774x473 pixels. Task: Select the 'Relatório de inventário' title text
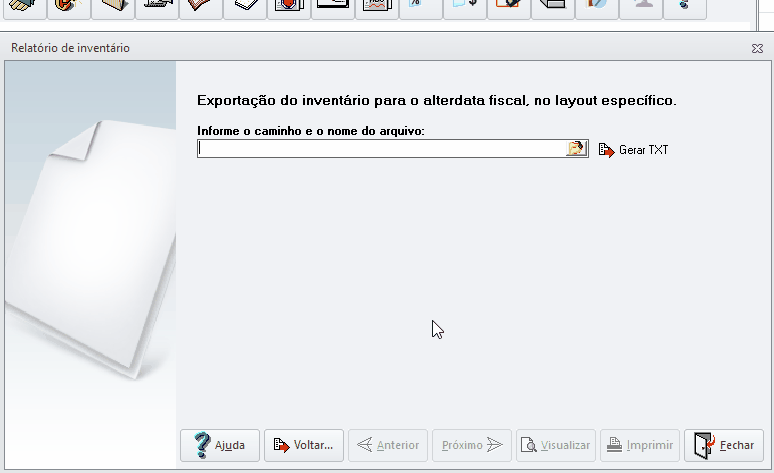pyautogui.click(x=71, y=48)
